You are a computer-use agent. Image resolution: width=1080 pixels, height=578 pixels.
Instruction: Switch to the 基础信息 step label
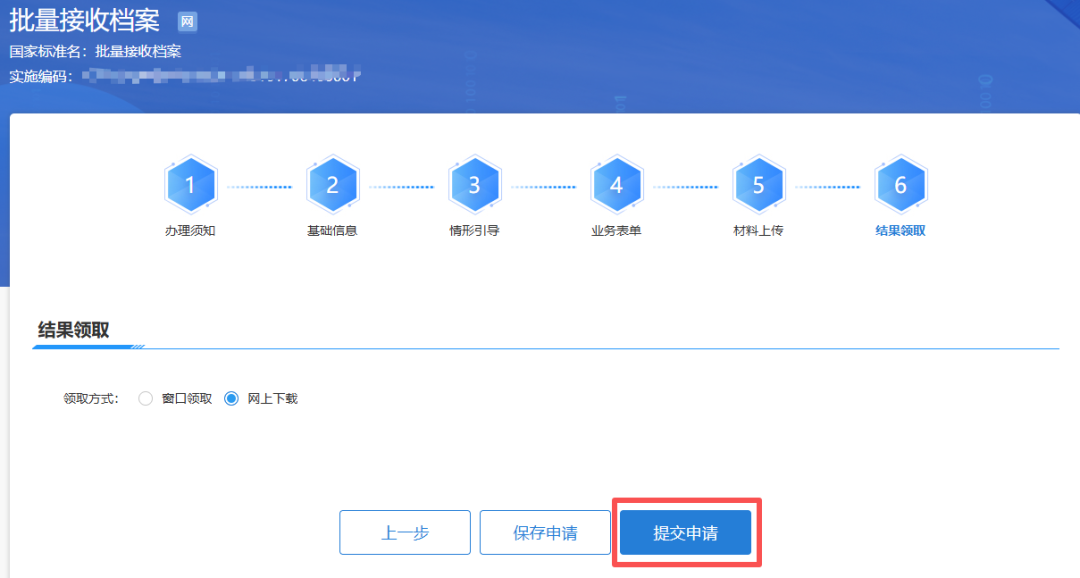[x=332, y=230]
